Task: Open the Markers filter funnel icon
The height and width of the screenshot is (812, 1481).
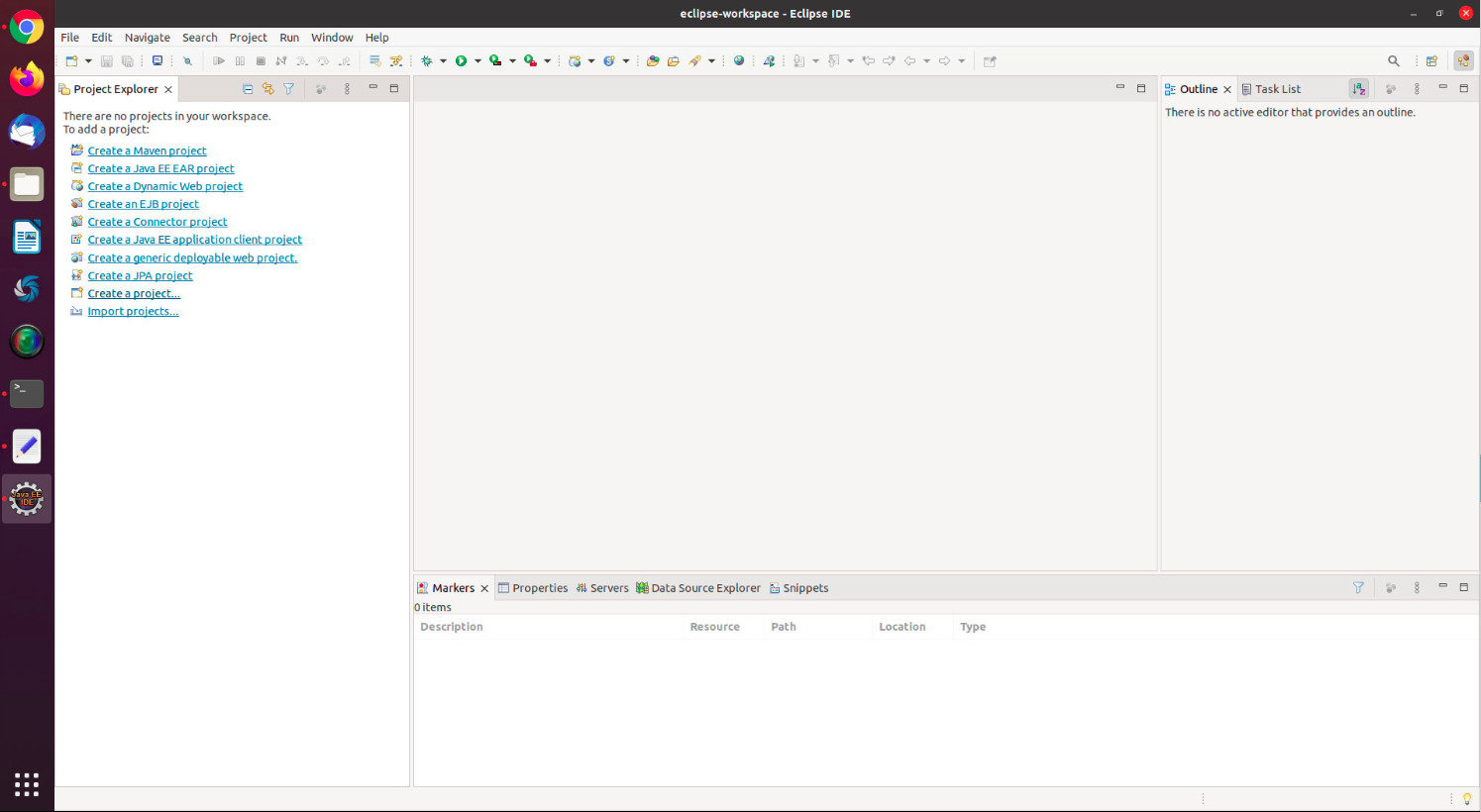Action: click(x=1358, y=587)
